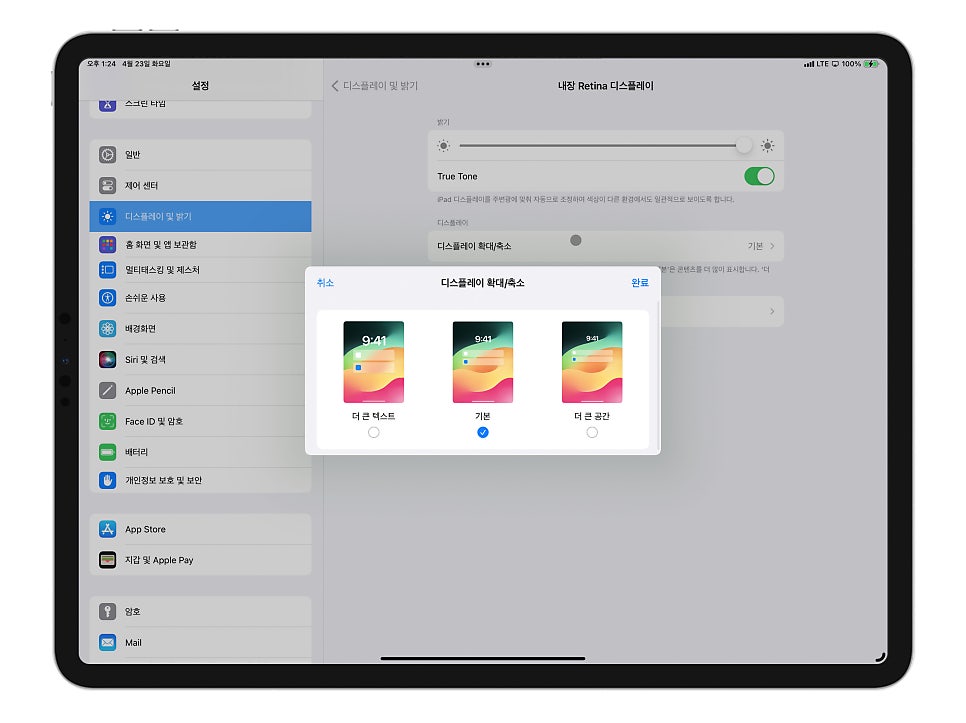966x723 pixels.
Task: Open the 멀티태스킹 및 제스처 icon
Action: (107, 270)
